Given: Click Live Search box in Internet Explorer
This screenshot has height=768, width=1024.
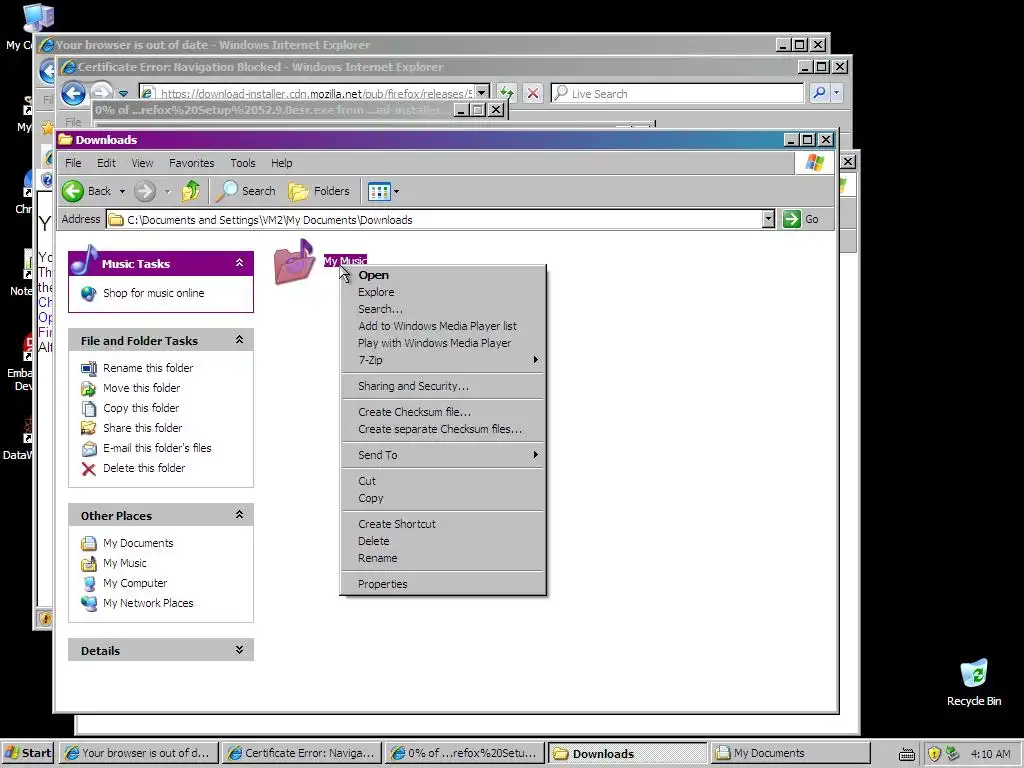Looking at the screenshot, I should click(x=677, y=93).
